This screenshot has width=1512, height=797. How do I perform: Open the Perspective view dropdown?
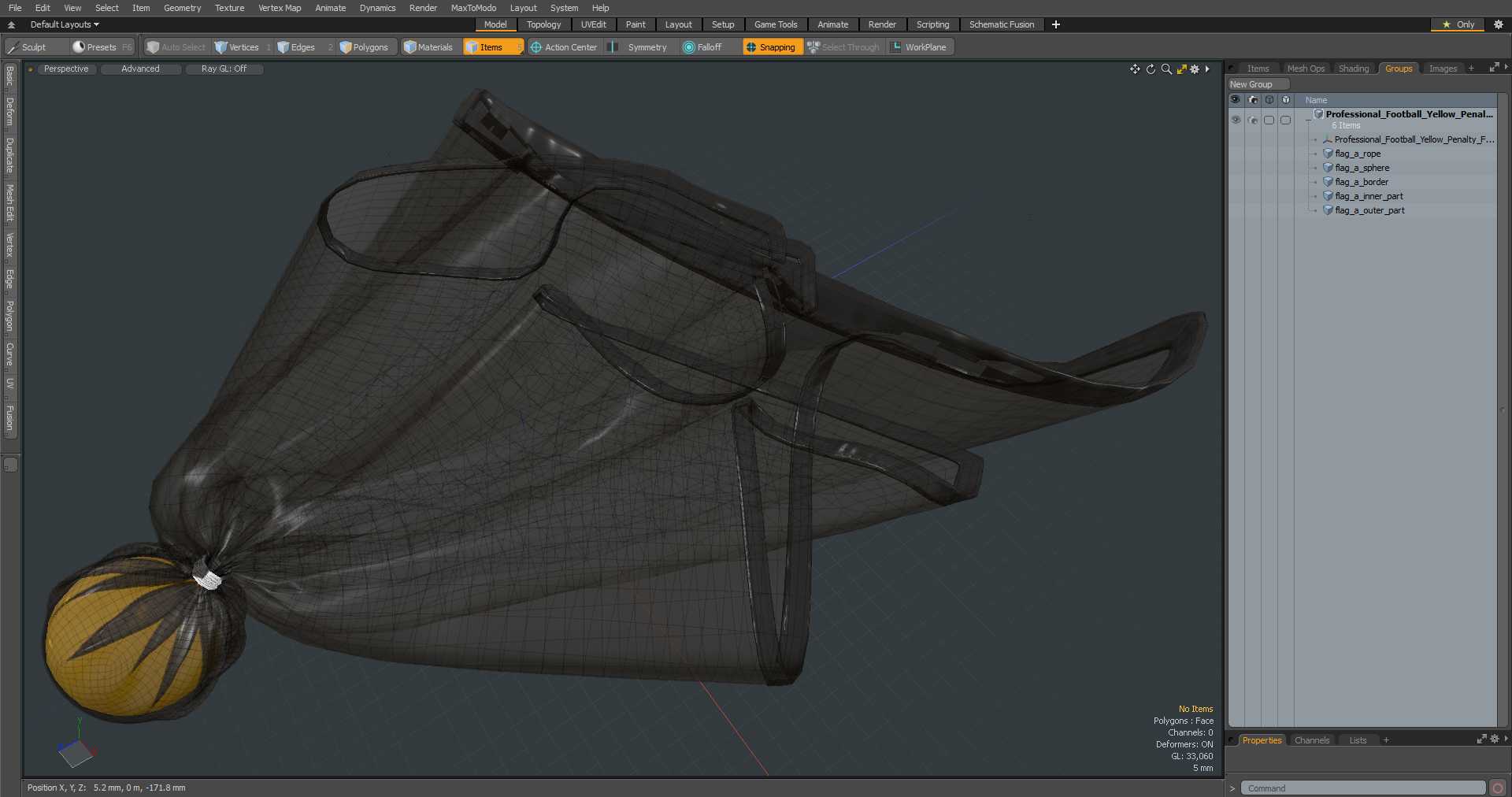(66, 69)
